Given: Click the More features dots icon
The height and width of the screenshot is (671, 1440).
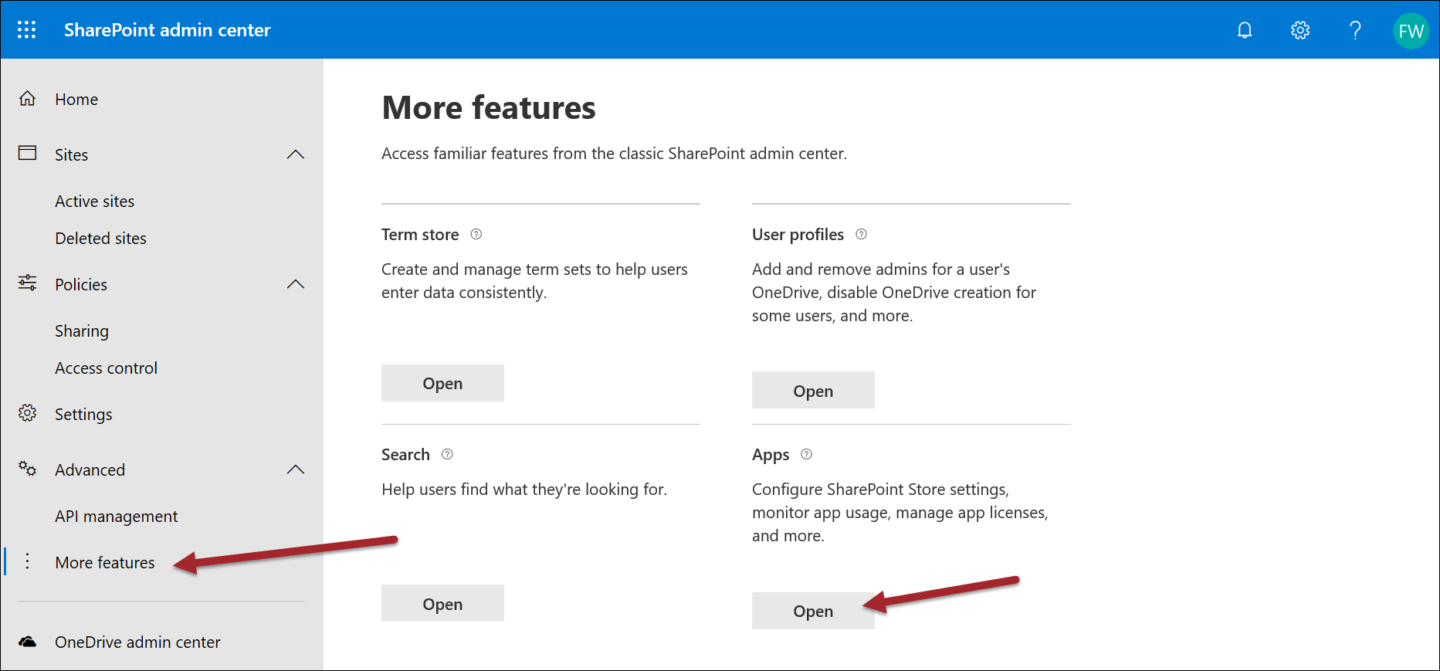Looking at the screenshot, I should pyautogui.click(x=27, y=562).
